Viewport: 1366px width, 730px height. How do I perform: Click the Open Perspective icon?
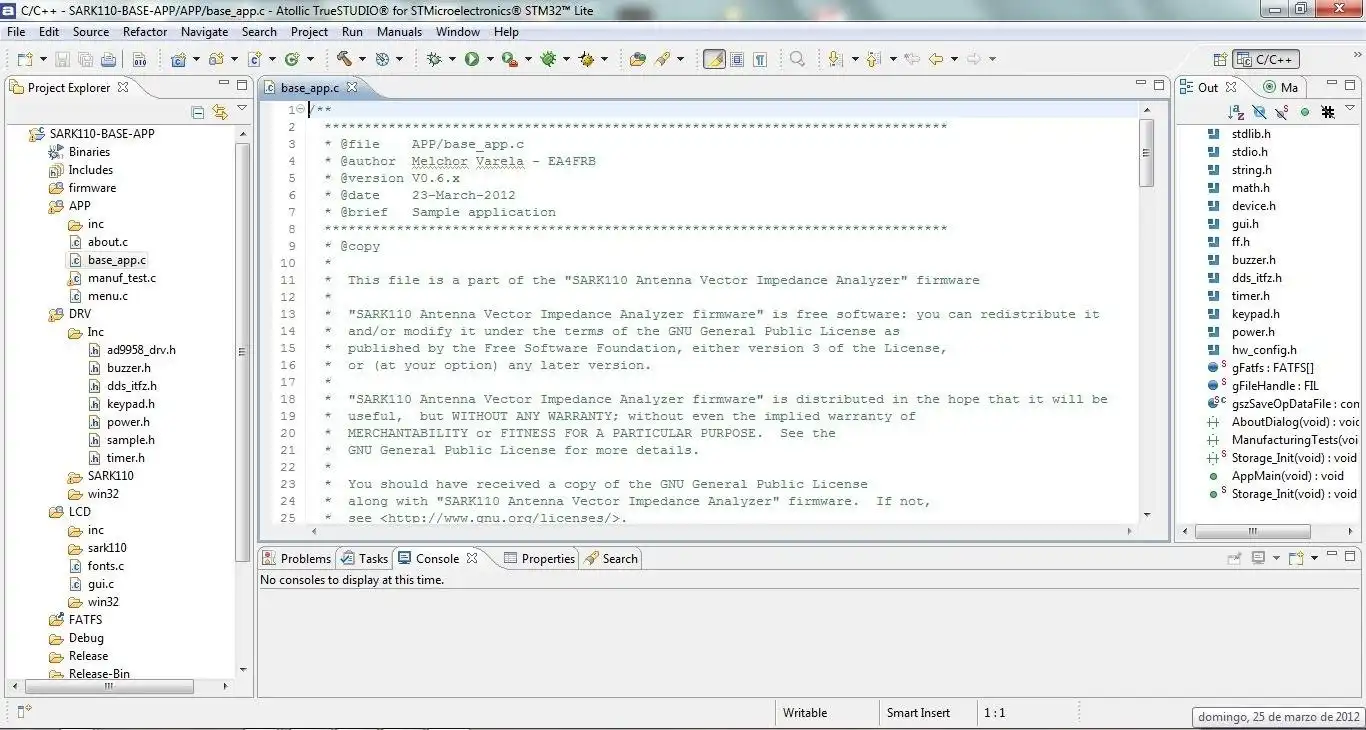(1219, 60)
